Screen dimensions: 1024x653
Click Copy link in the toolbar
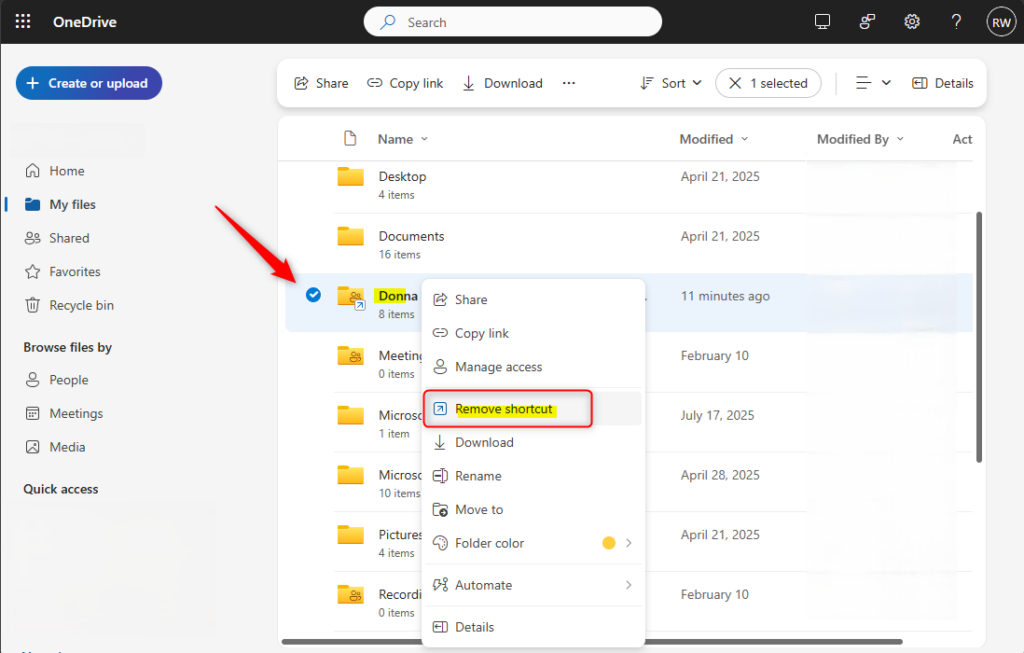coord(406,83)
